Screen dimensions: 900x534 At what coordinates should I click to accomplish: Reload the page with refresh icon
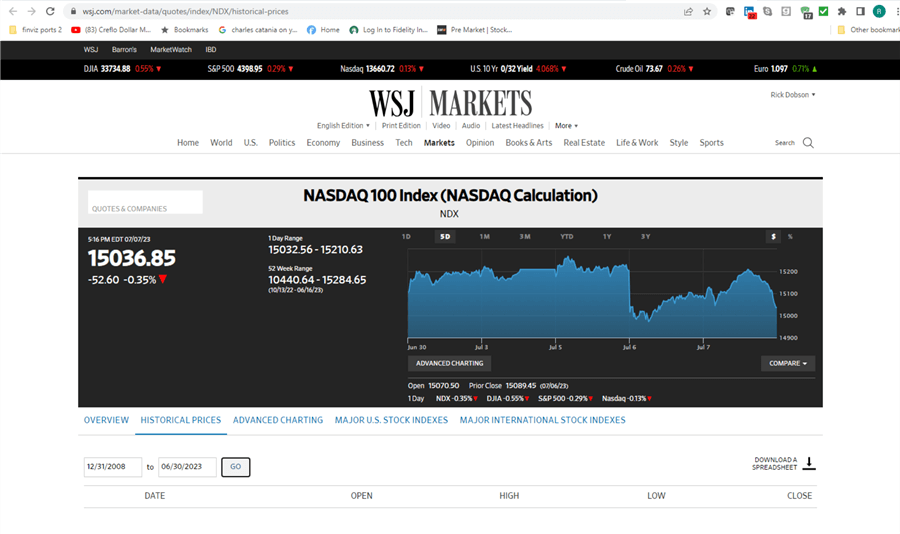(x=50, y=11)
